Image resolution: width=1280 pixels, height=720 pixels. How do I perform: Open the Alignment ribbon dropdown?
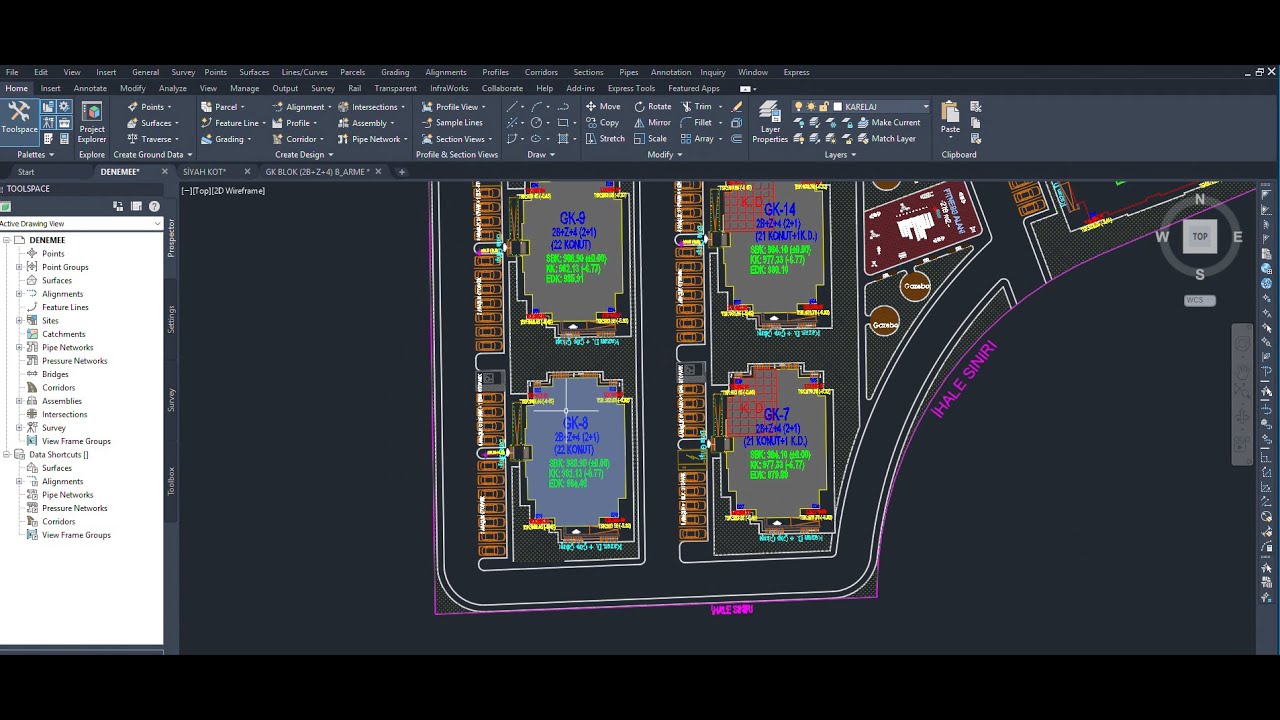pyautogui.click(x=303, y=107)
